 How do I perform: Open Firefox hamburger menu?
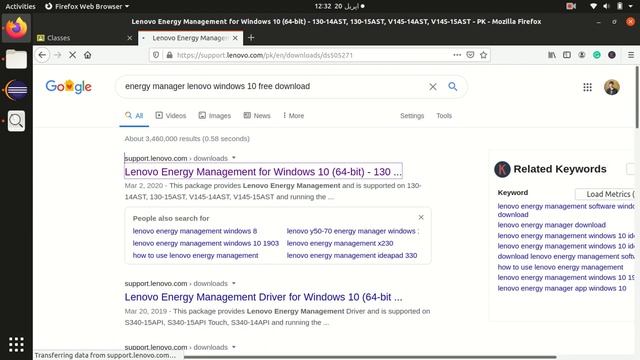pyautogui.click(x=631, y=55)
